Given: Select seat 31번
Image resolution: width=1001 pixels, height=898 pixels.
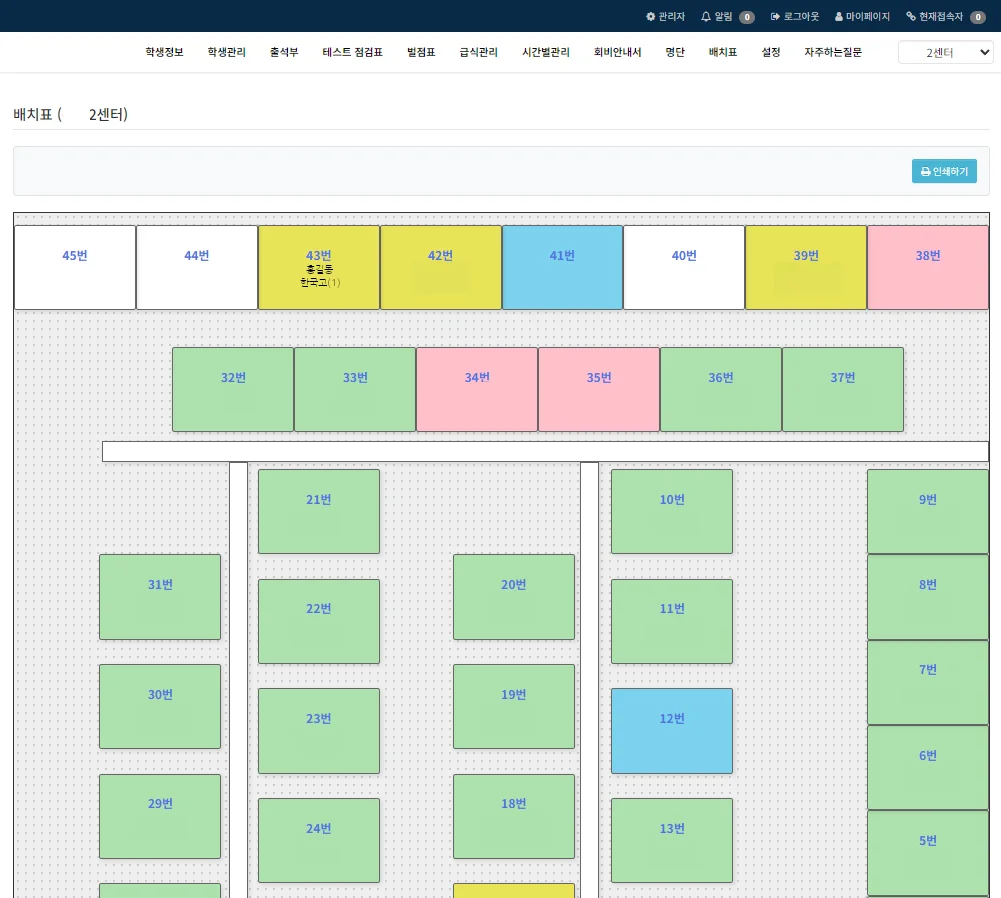Looking at the screenshot, I should coord(160,597).
